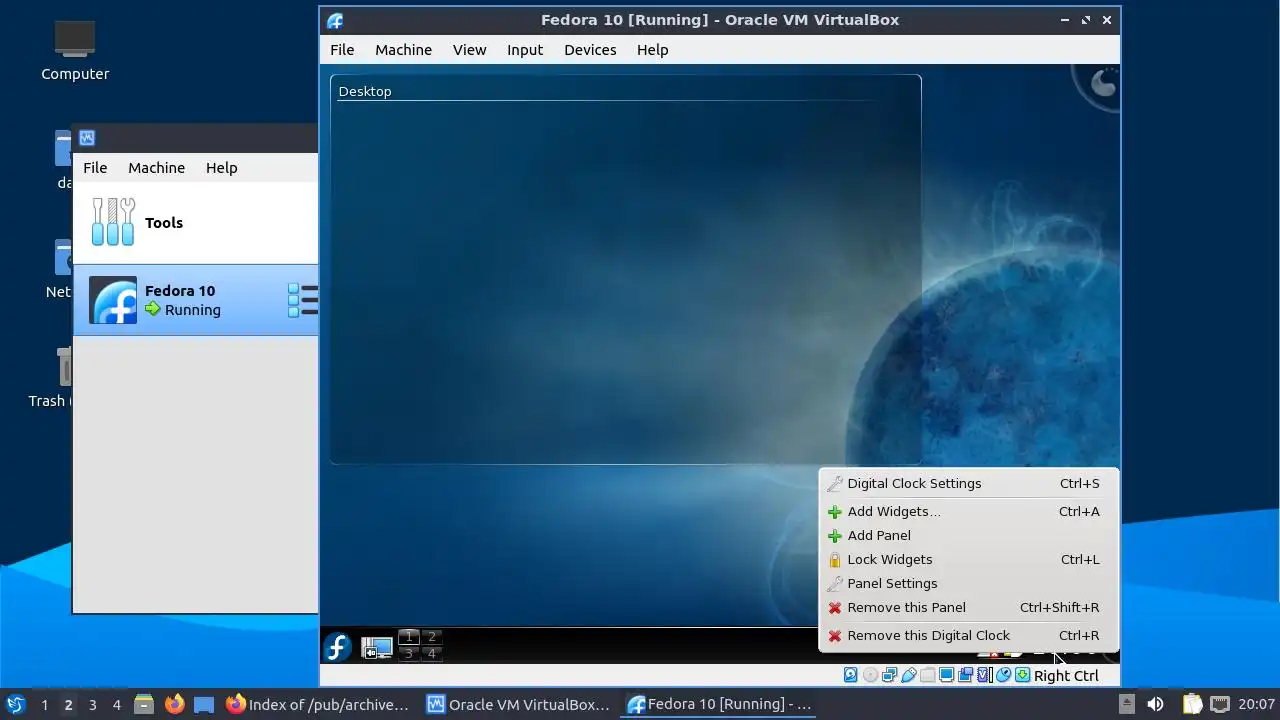Click the Tools icon in VirtualBox Manager

click(x=113, y=222)
